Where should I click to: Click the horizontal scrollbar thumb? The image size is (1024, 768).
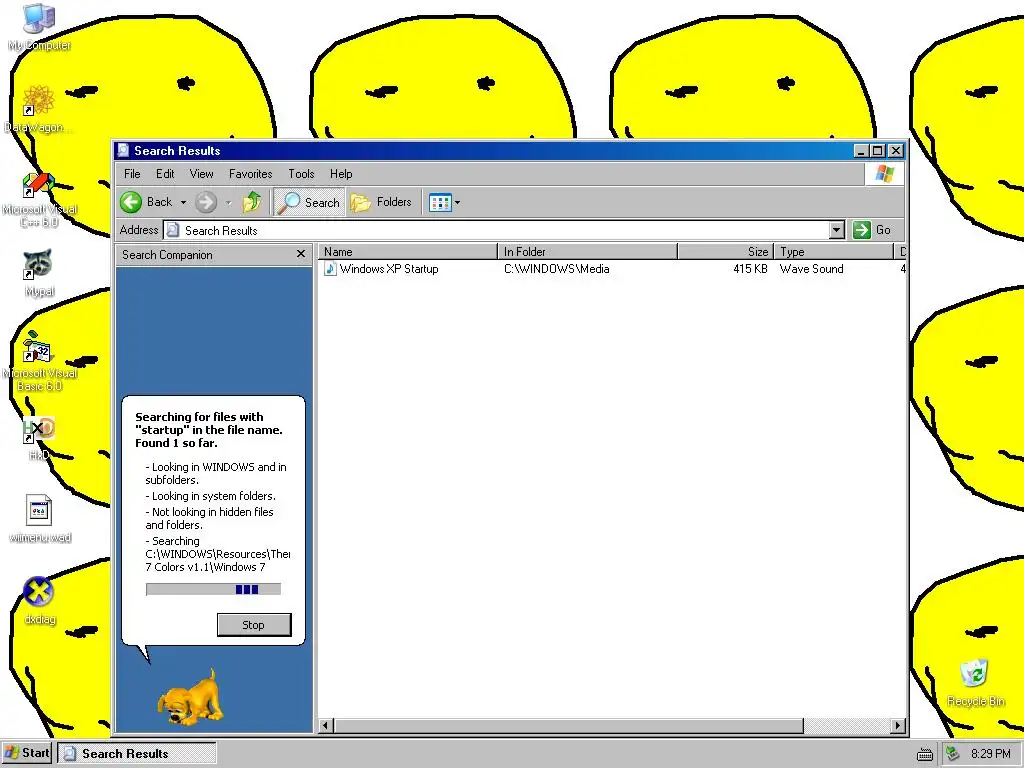click(569, 726)
